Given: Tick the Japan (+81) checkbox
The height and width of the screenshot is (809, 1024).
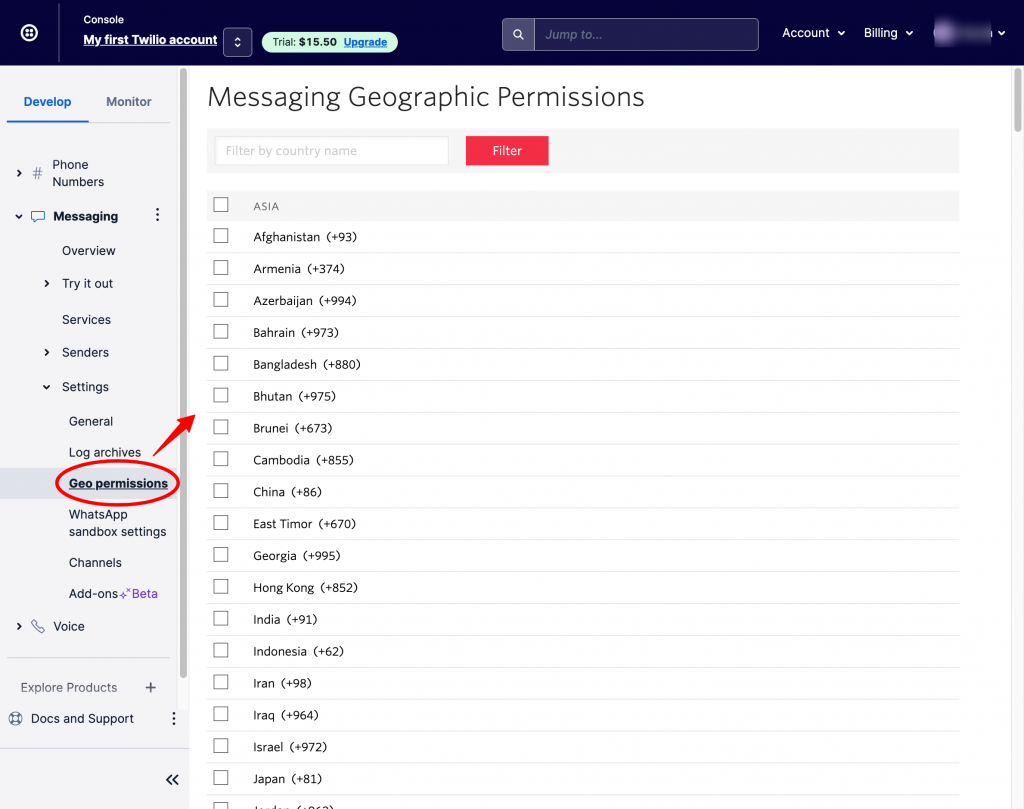Looking at the screenshot, I should [221, 778].
